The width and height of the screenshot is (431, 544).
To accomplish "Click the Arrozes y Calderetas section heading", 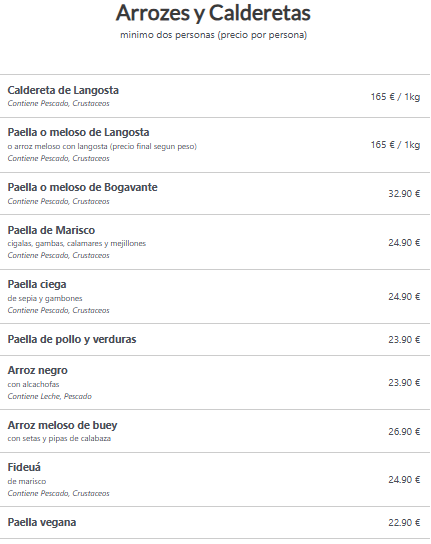I will (213, 13).
